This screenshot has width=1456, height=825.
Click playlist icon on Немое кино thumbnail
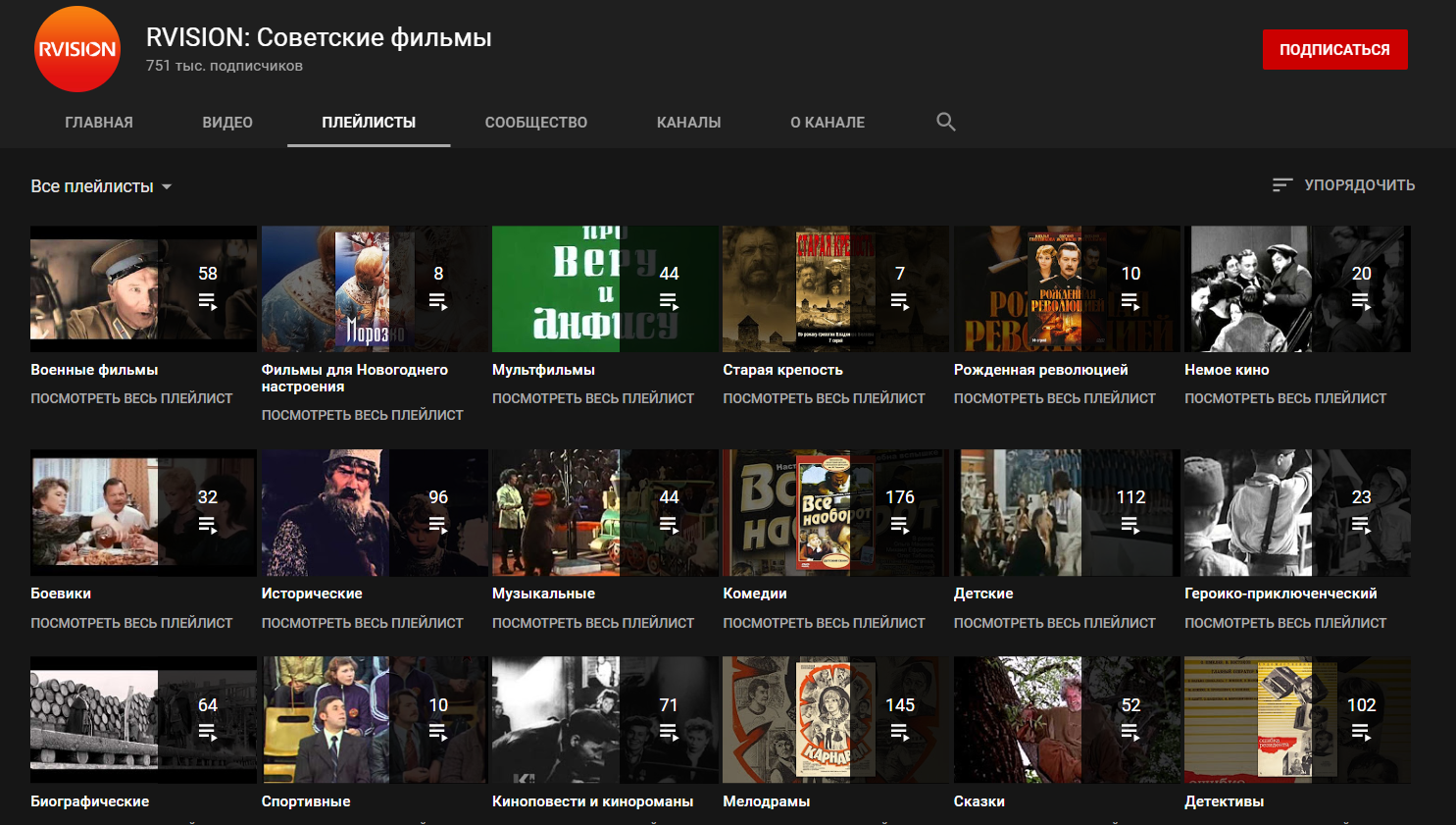click(1361, 301)
